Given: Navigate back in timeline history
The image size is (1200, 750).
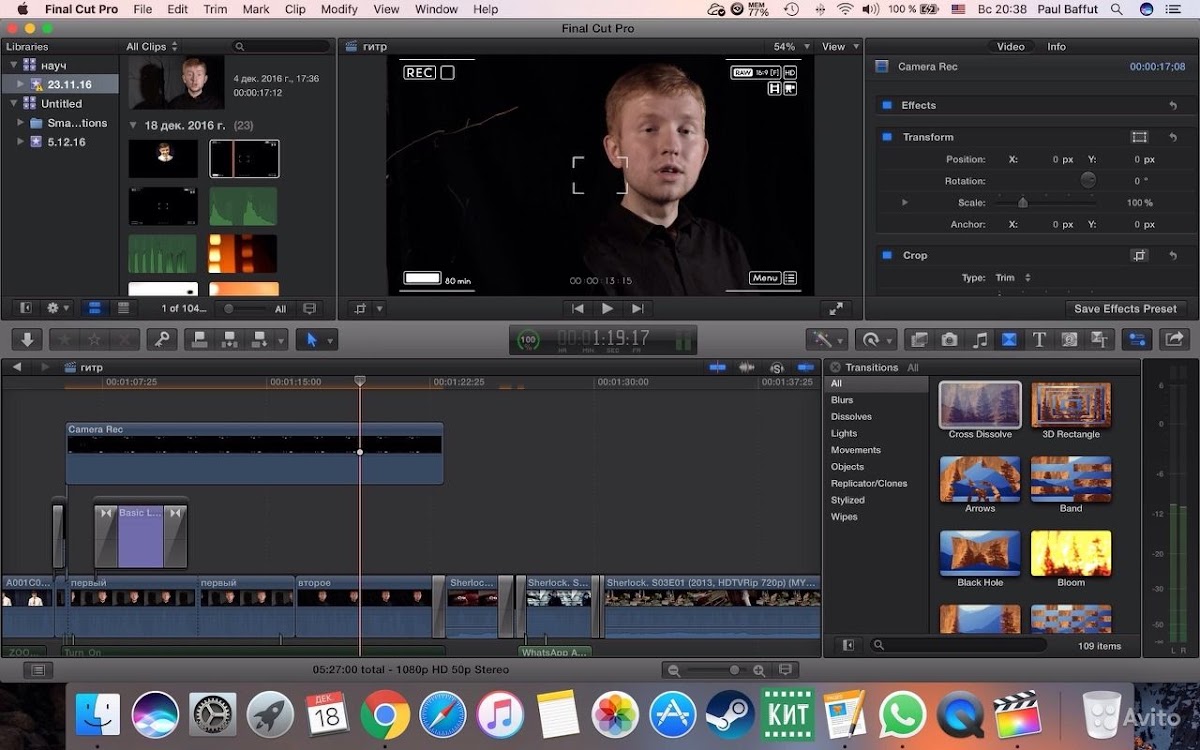Looking at the screenshot, I should 17,367.
